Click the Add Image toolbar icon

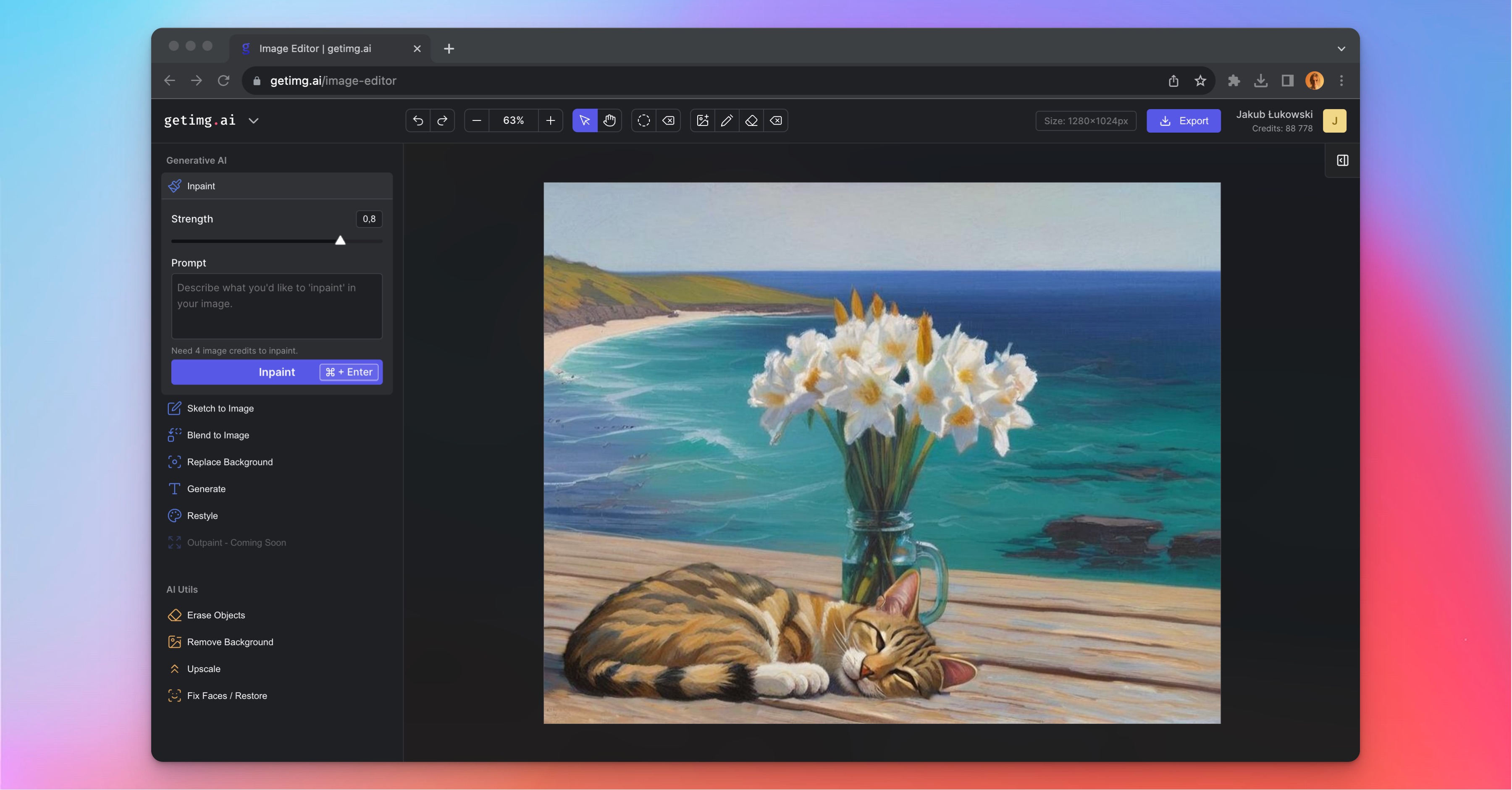tap(703, 121)
